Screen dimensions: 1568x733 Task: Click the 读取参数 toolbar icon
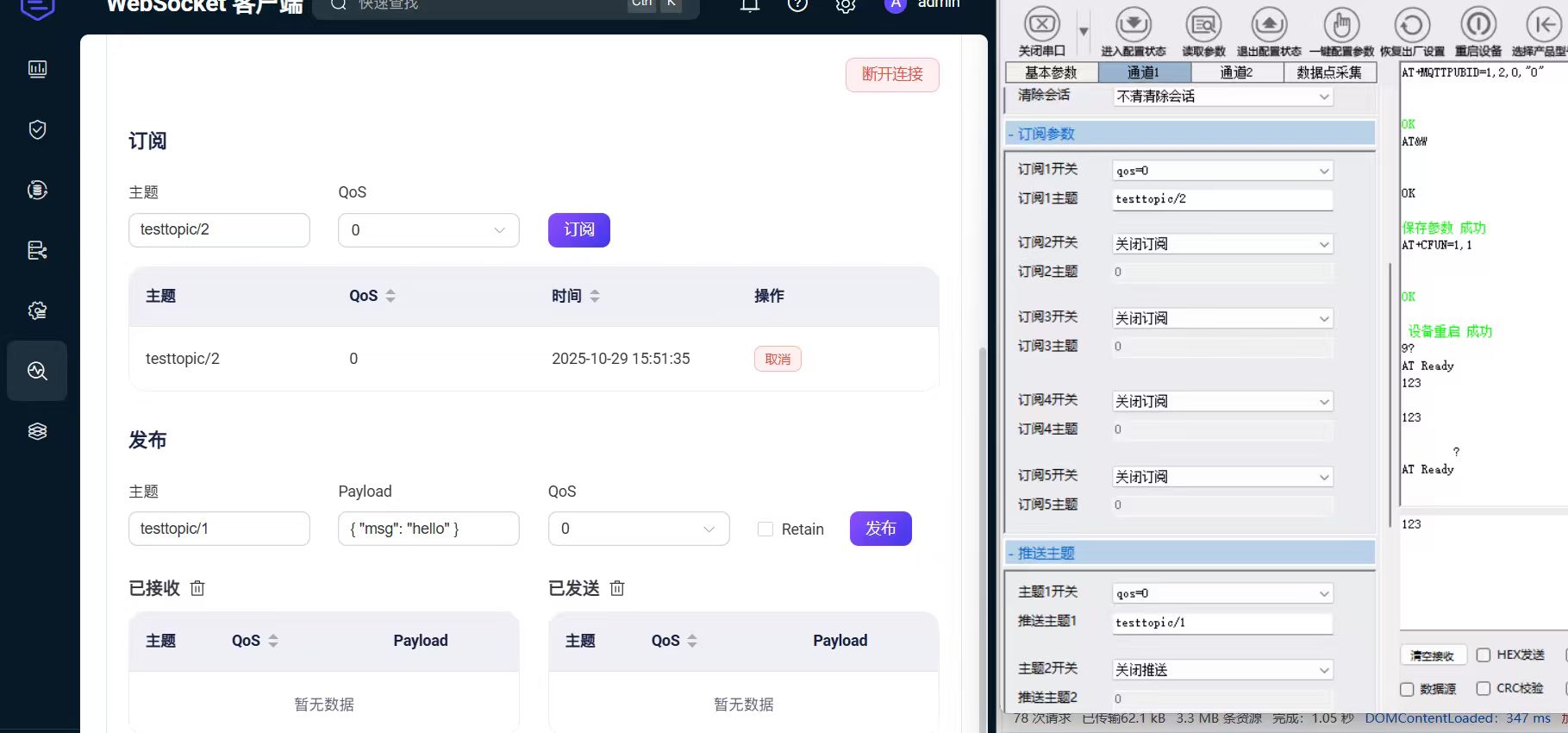click(x=1203, y=25)
